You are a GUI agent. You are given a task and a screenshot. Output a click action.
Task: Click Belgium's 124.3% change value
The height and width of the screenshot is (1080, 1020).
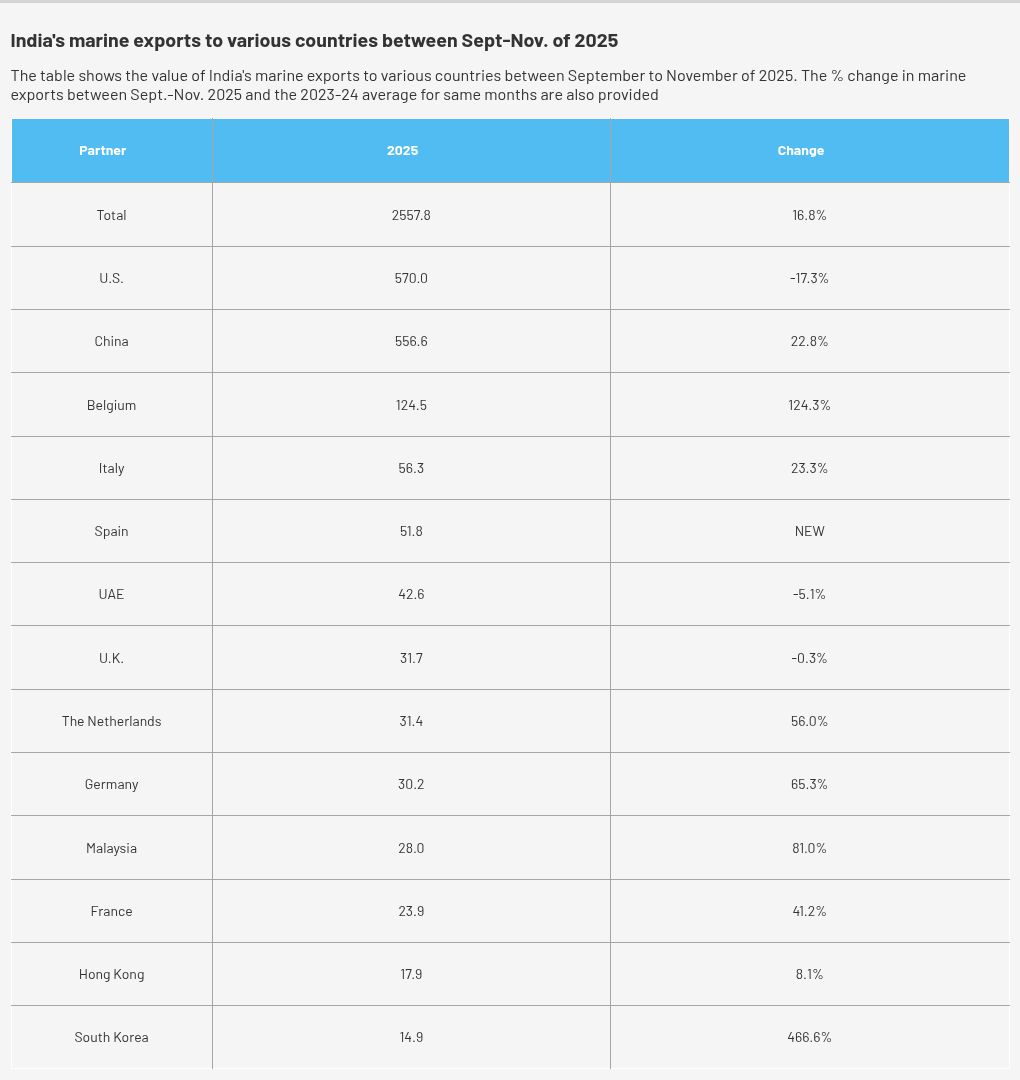tap(809, 405)
